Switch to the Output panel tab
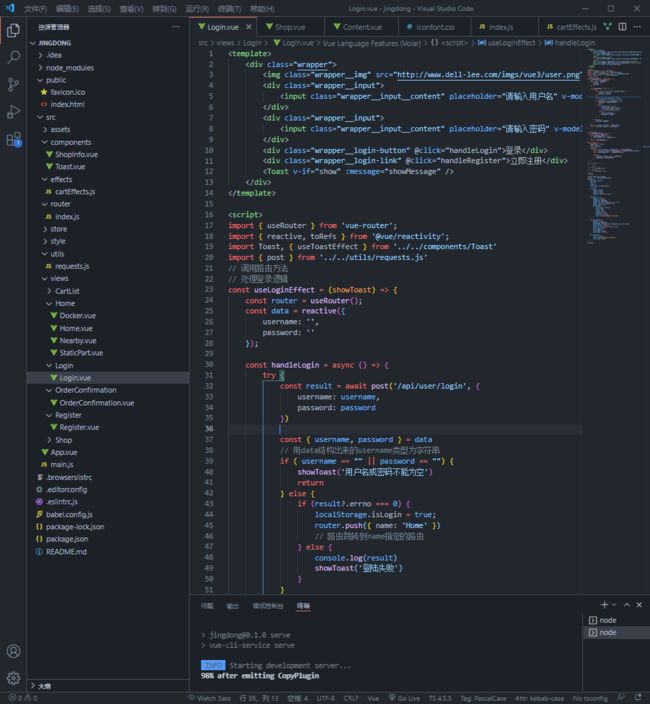Image resolution: width=650 pixels, height=704 pixels. [233, 606]
